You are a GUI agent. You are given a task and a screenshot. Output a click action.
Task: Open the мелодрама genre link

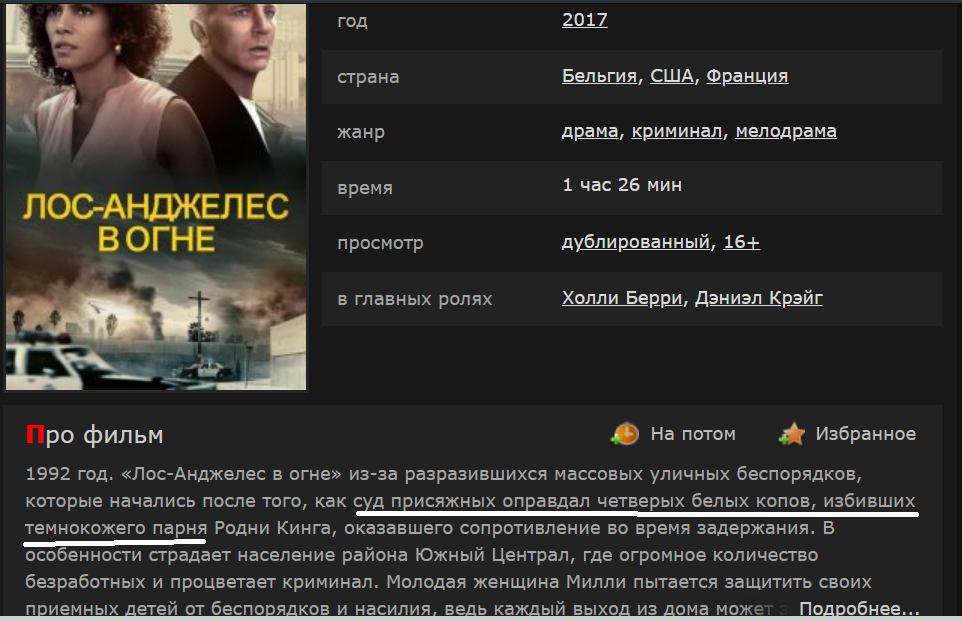(x=786, y=131)
